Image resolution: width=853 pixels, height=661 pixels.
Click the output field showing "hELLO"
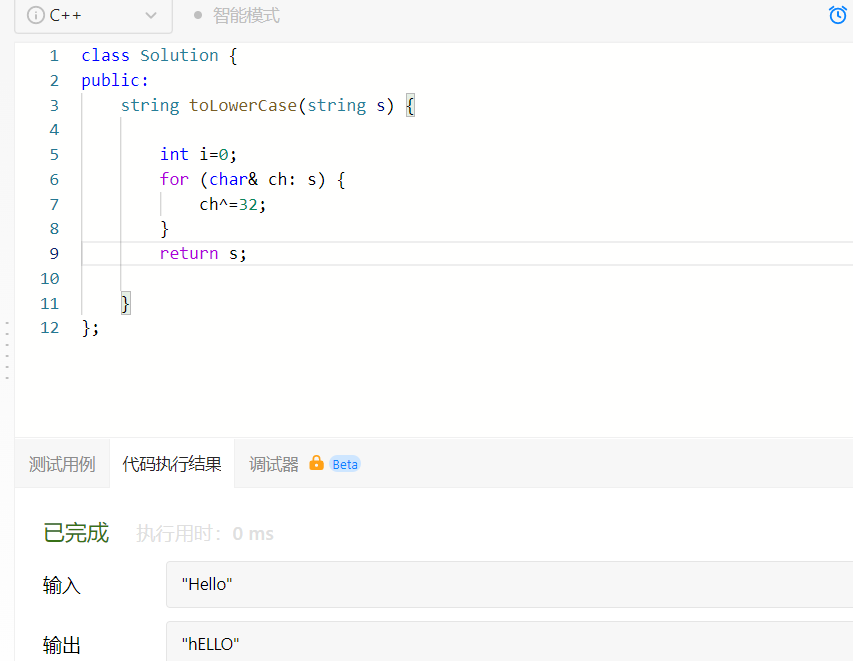tap(509, 642)
